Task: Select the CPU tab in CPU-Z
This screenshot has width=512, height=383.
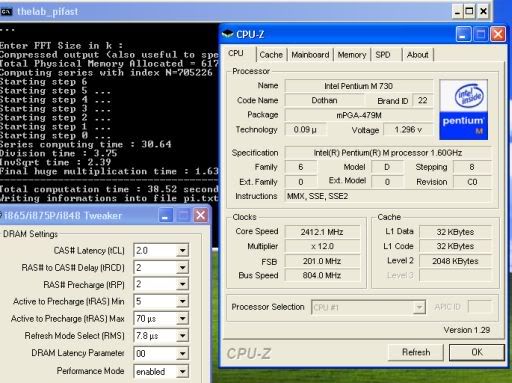Action: pyautogui.click(x=236, y=53)
